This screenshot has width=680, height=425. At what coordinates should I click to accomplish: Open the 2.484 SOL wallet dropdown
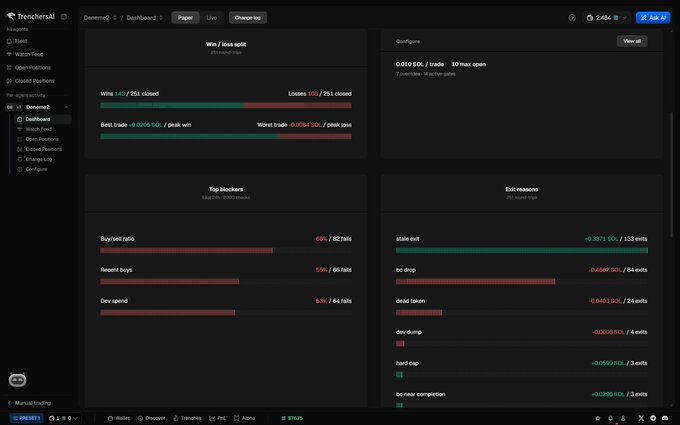[606, 18]
